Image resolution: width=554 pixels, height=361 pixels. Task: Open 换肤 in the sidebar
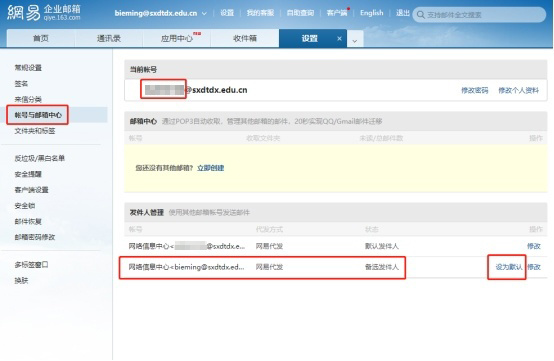coord(21,280)
